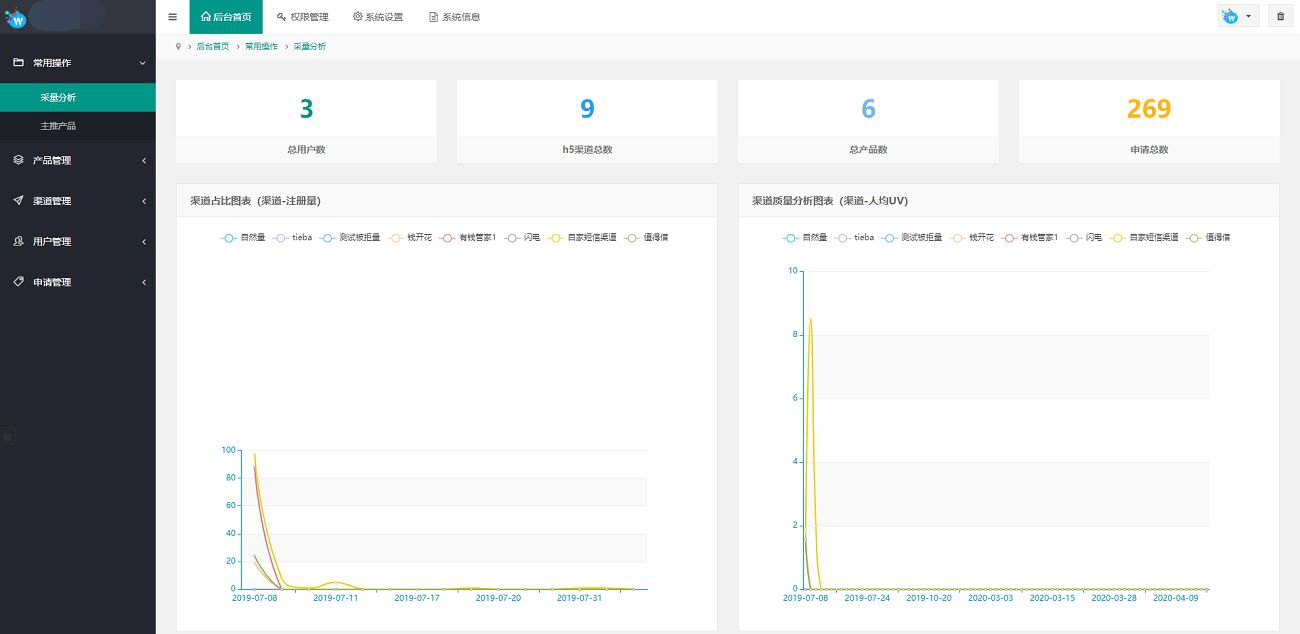Click the 2019-10-20 label on UV chart axis

pyautogui.click(x=928, y=598)
